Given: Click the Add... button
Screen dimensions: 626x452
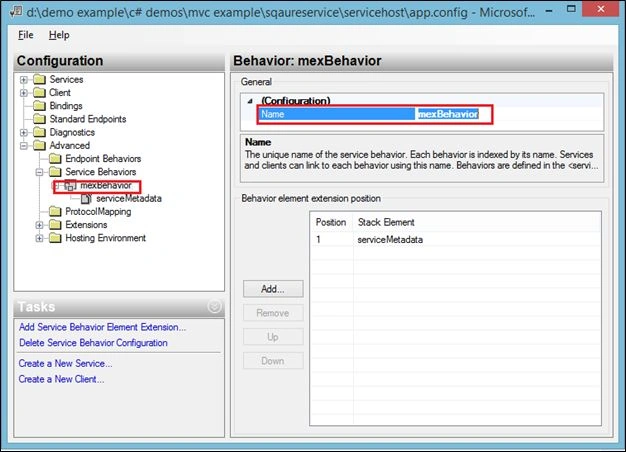Looking at the screenshot, I should [273, 289].
